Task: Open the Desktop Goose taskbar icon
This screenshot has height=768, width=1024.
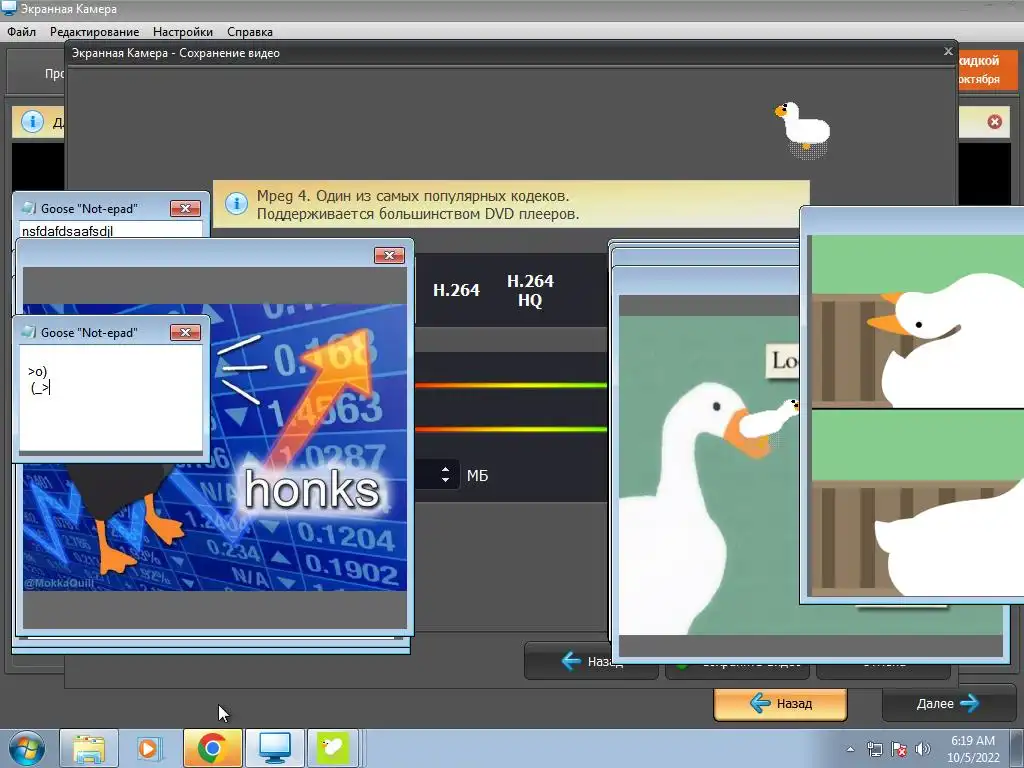Action: pos(333,748)
